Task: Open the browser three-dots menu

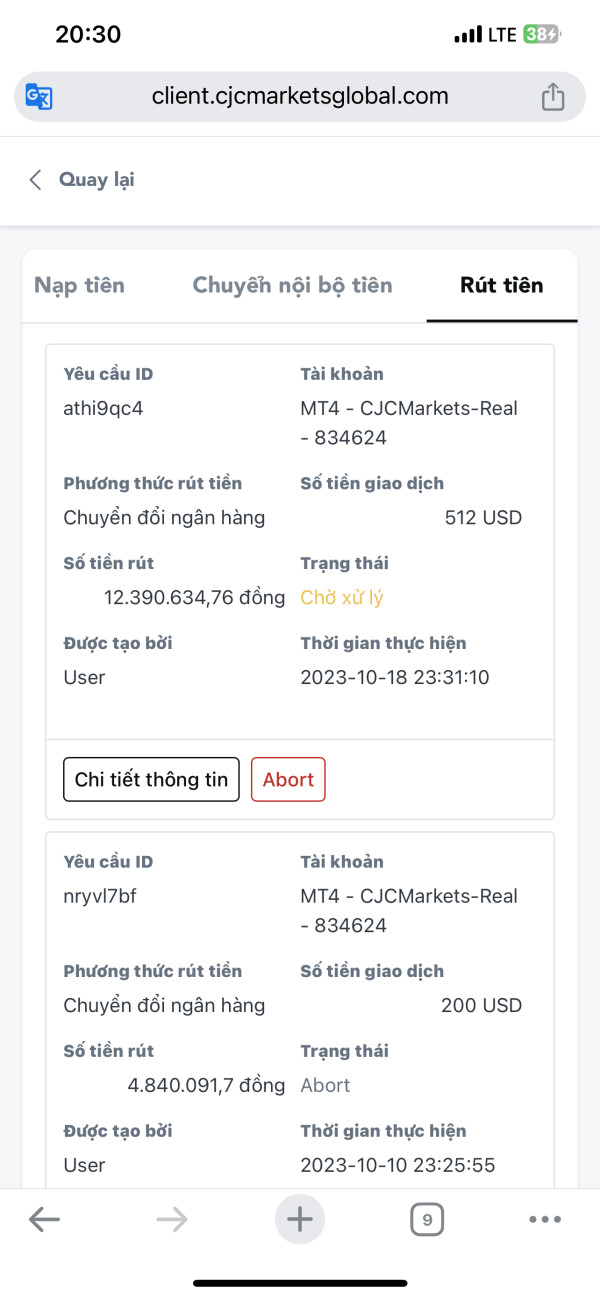Action: tap(545, 1219)
